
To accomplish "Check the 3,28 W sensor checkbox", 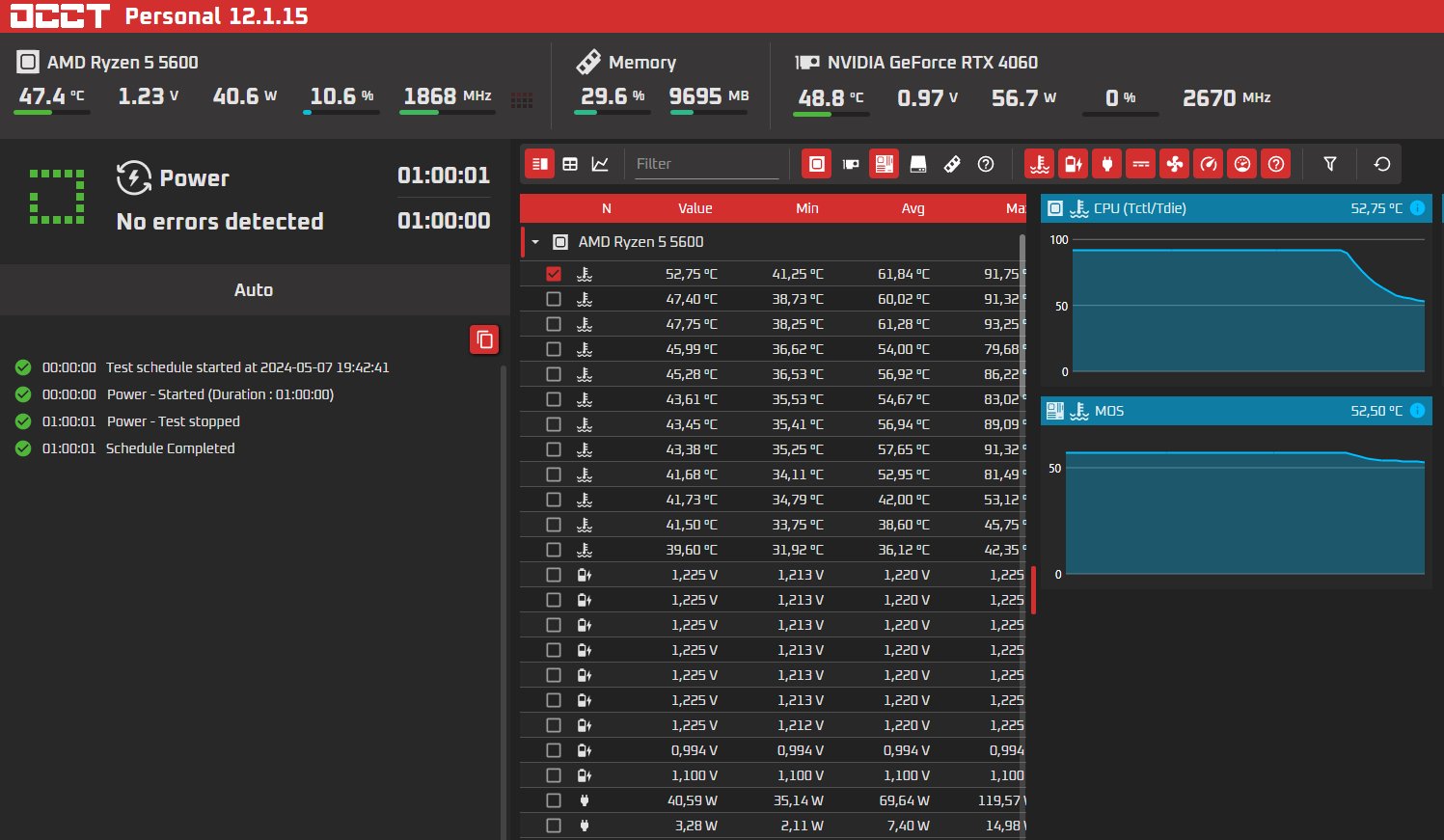I will (x=554, y=826).
